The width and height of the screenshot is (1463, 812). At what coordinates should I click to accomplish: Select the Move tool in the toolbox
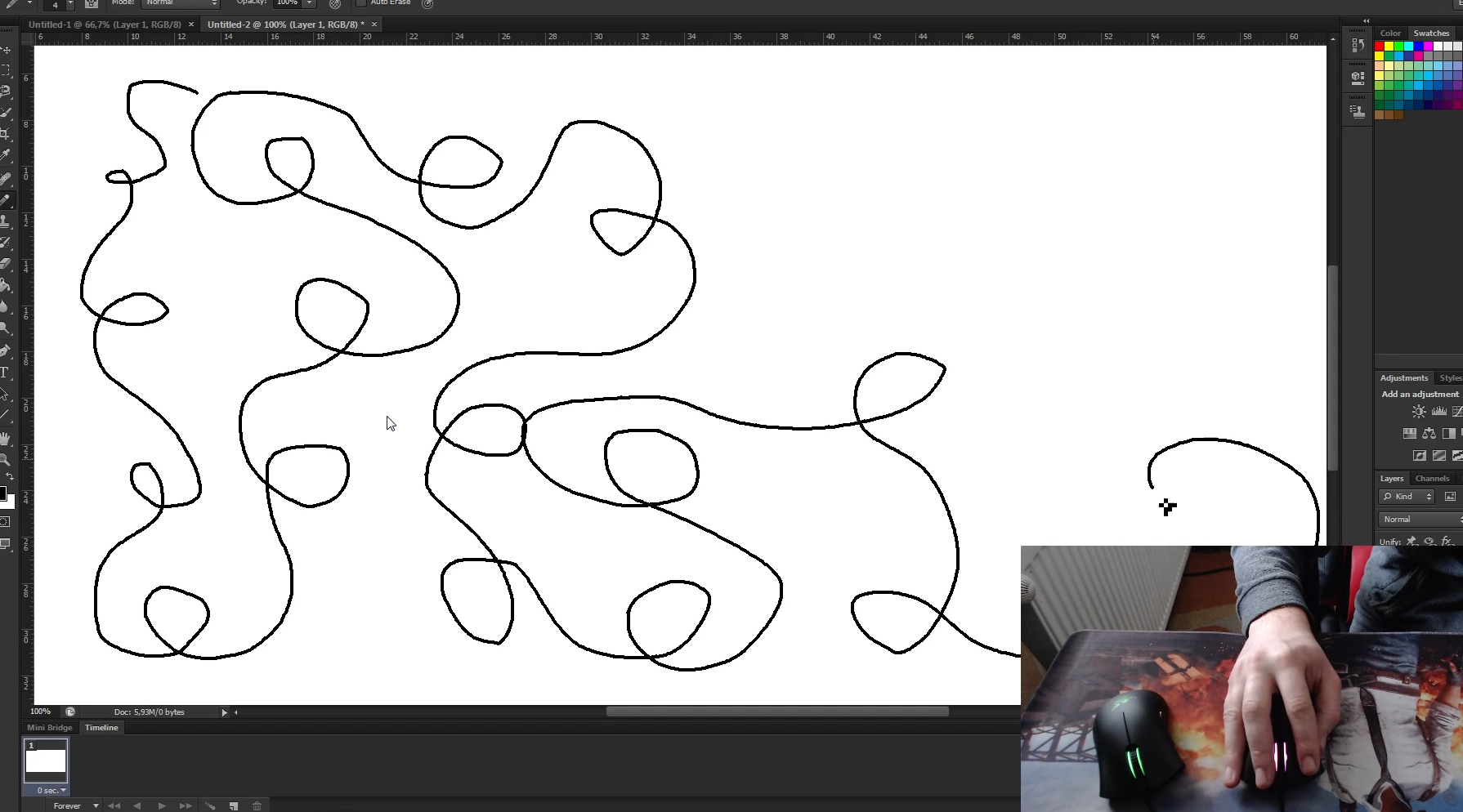pyautogui.click(x=6, y=50)
